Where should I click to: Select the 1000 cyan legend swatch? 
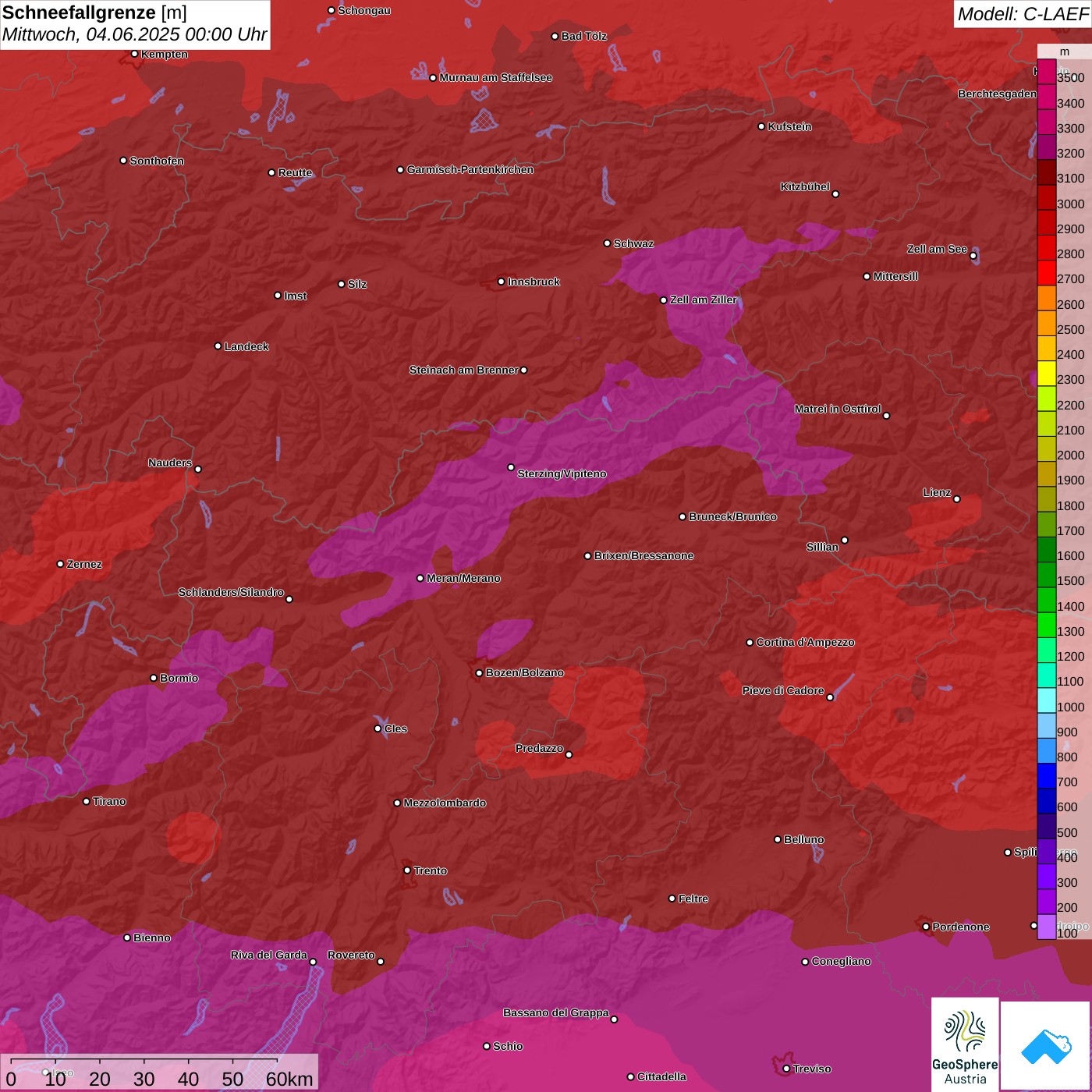pyautogui.click(x=1047, y=701)
